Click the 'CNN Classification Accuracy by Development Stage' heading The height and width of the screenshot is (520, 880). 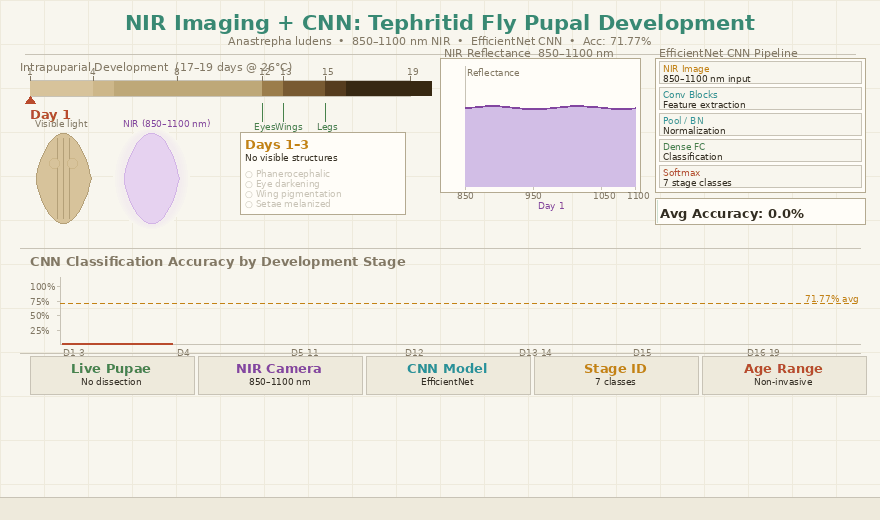(x=218, y=262)
